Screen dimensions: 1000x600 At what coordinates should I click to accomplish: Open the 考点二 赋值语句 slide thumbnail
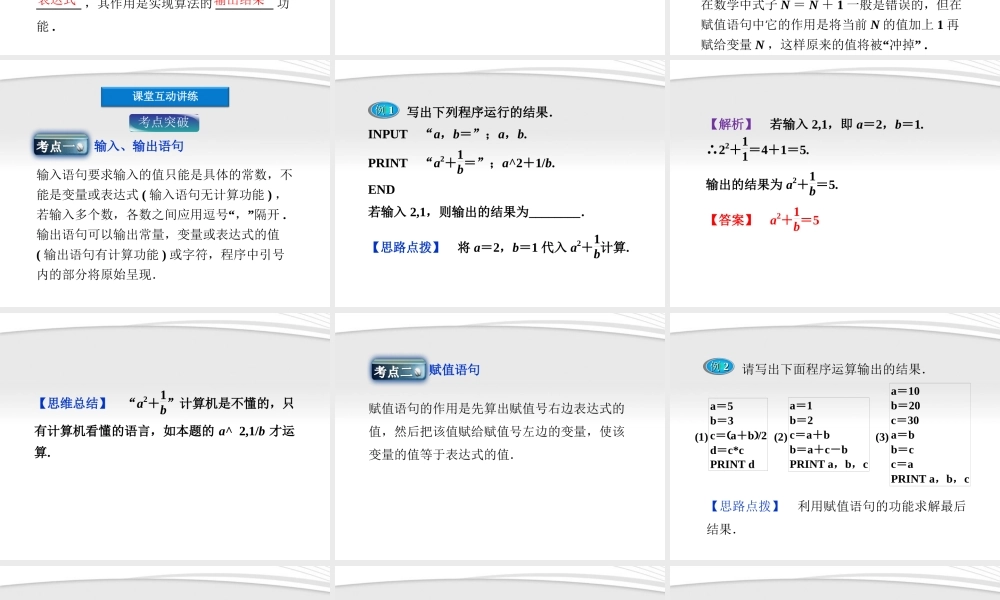pos(499,436)
